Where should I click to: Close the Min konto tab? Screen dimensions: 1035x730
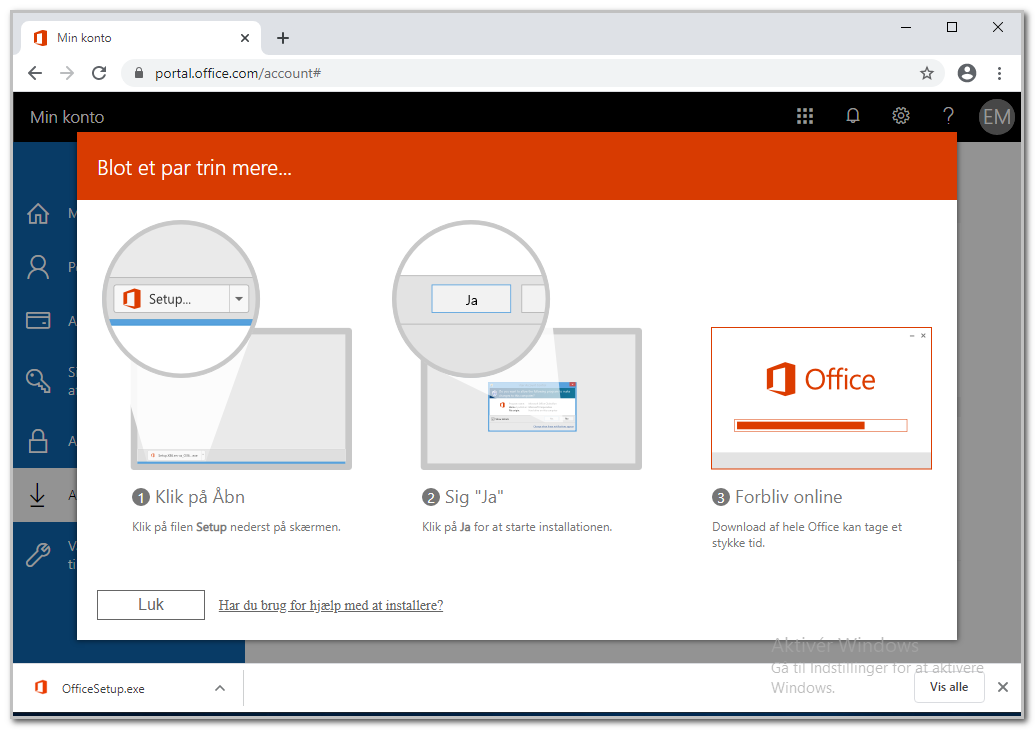tap(245, 38)
